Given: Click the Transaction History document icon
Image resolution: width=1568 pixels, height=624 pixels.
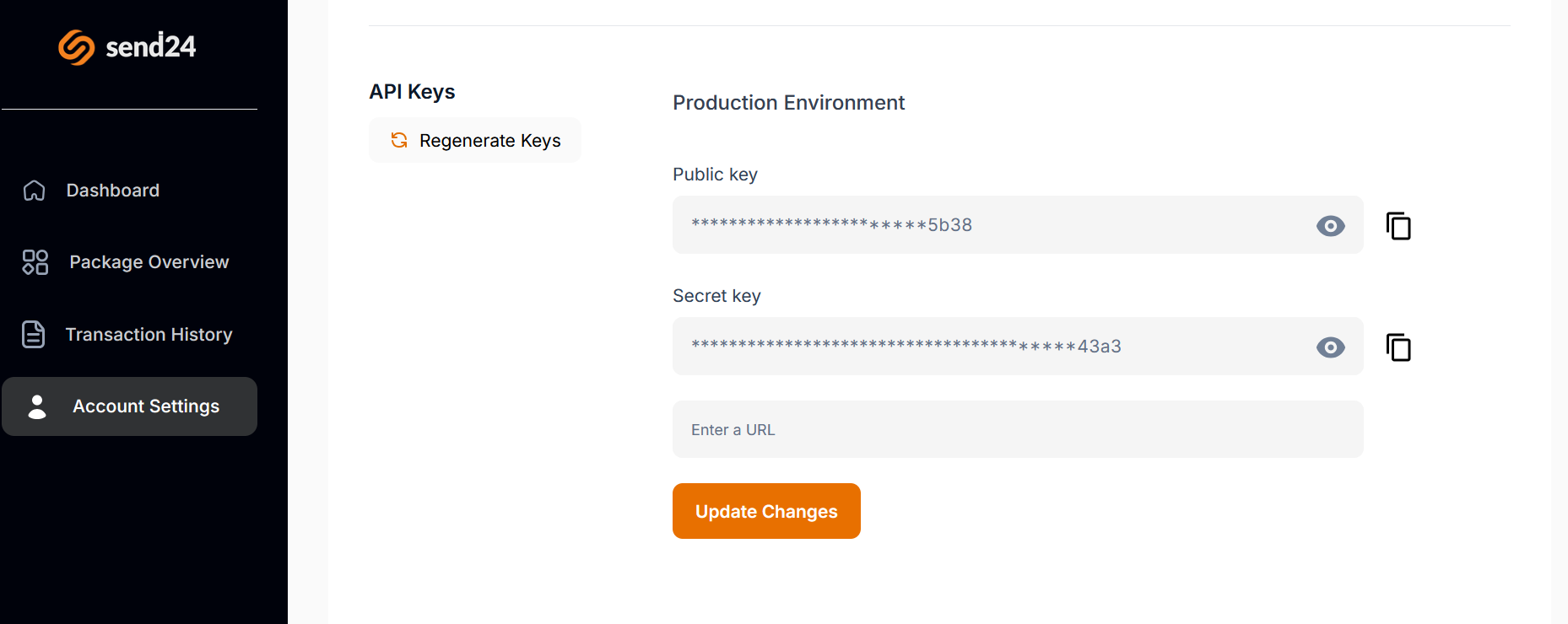Looking at the screenshot, I should (x=34, y=334).
